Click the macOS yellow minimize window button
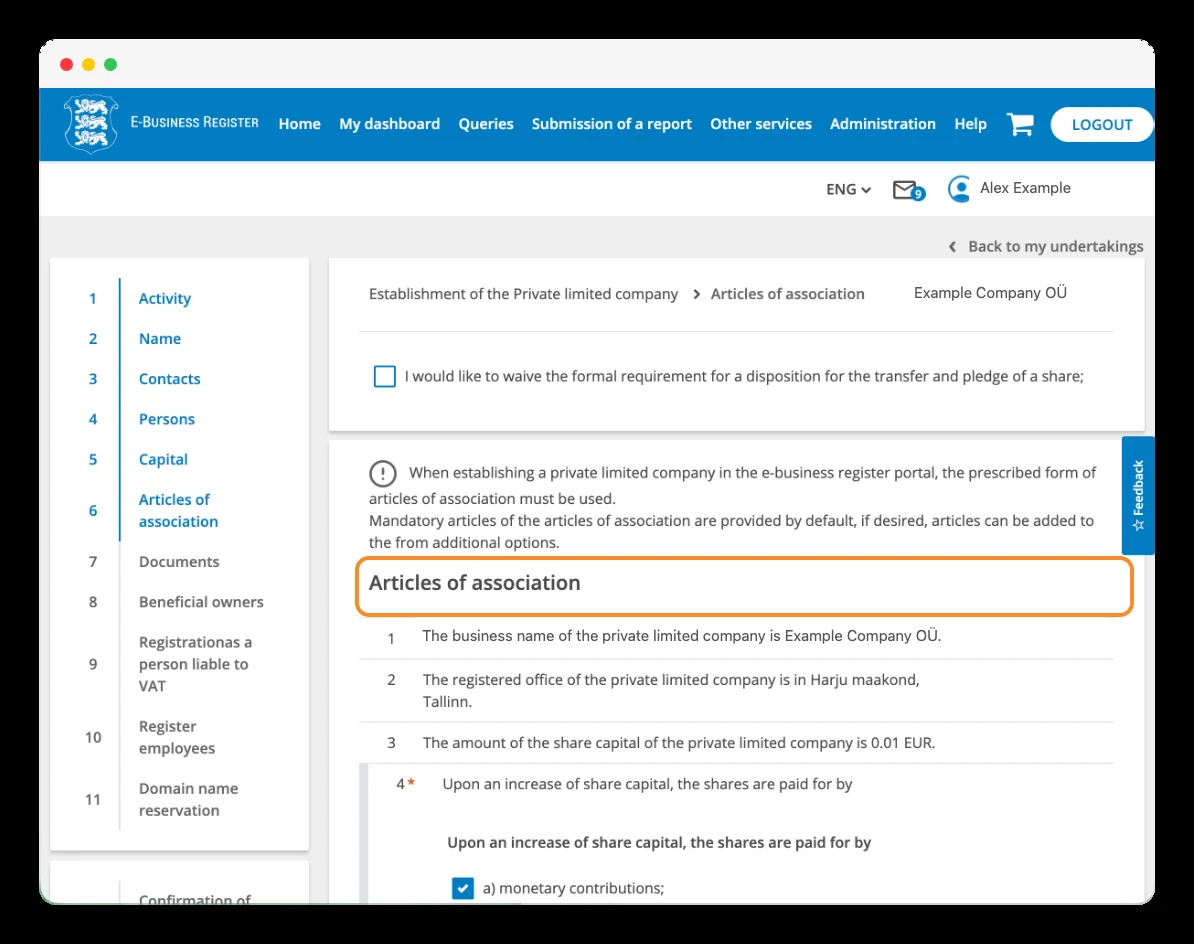 click(88, 65)
